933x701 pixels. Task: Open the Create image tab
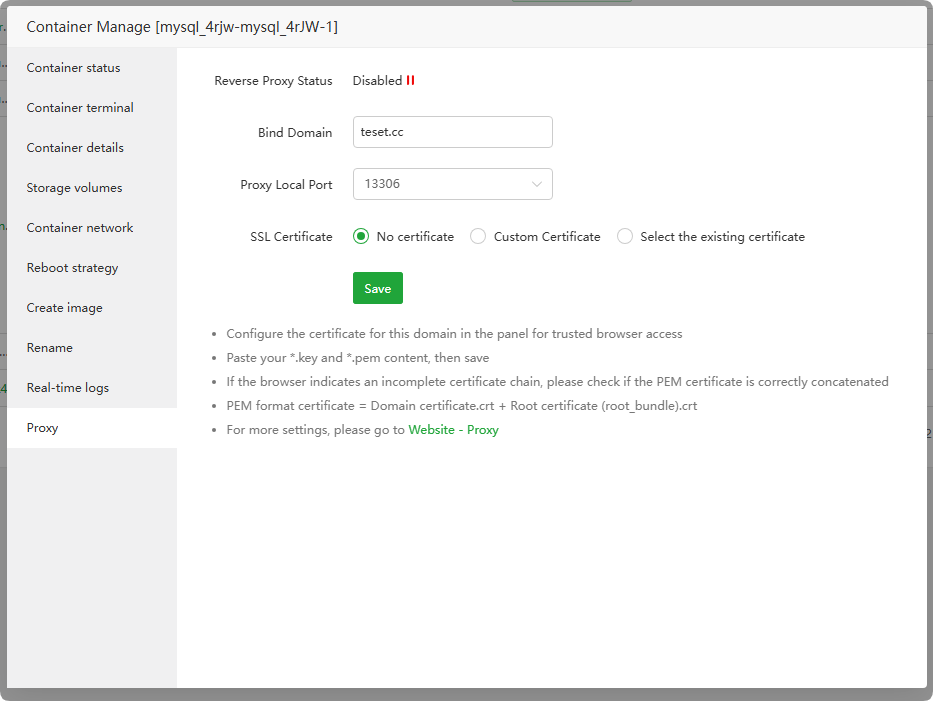65,308
